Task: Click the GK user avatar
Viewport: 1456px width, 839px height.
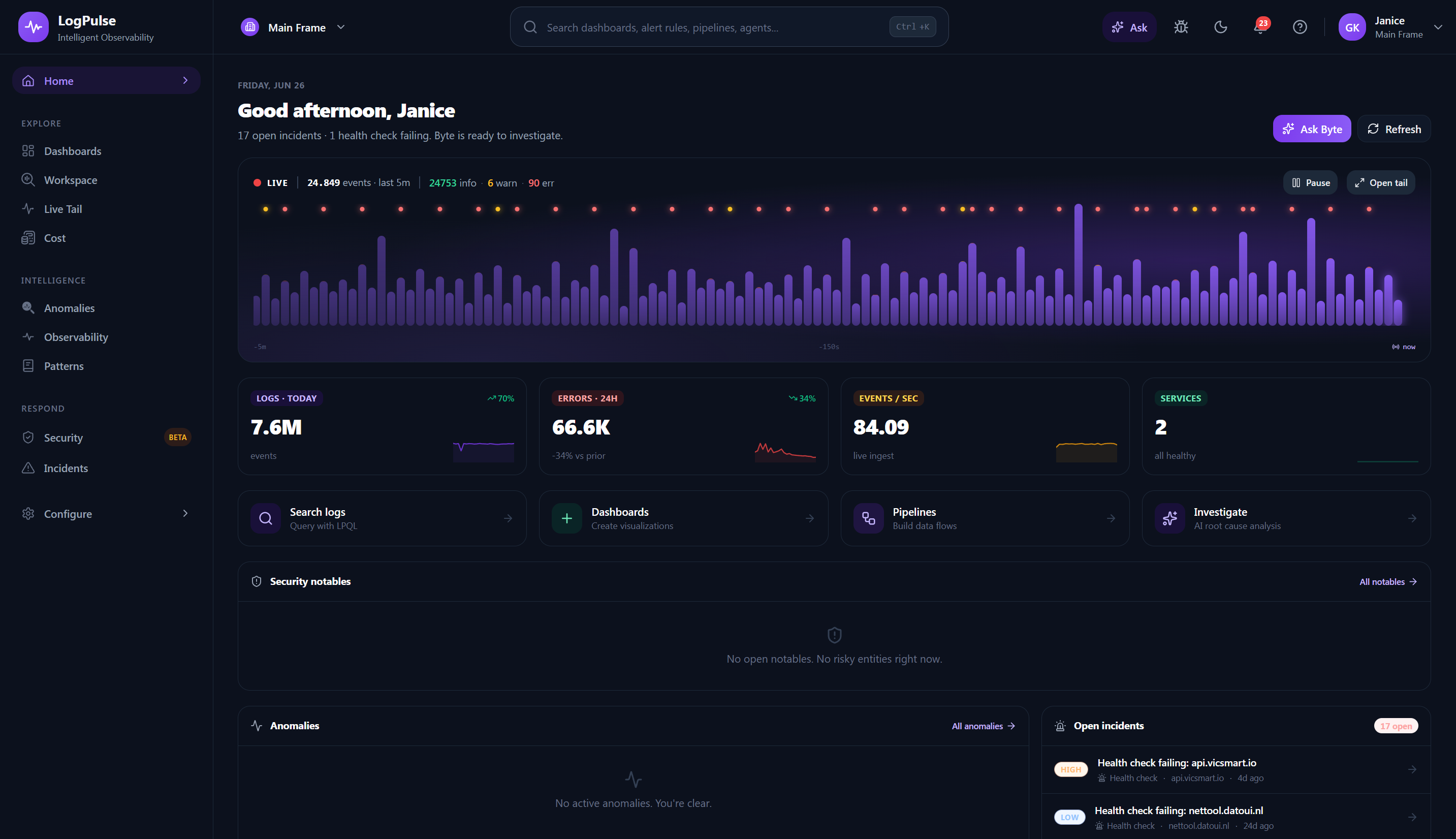Action: 1352,27
